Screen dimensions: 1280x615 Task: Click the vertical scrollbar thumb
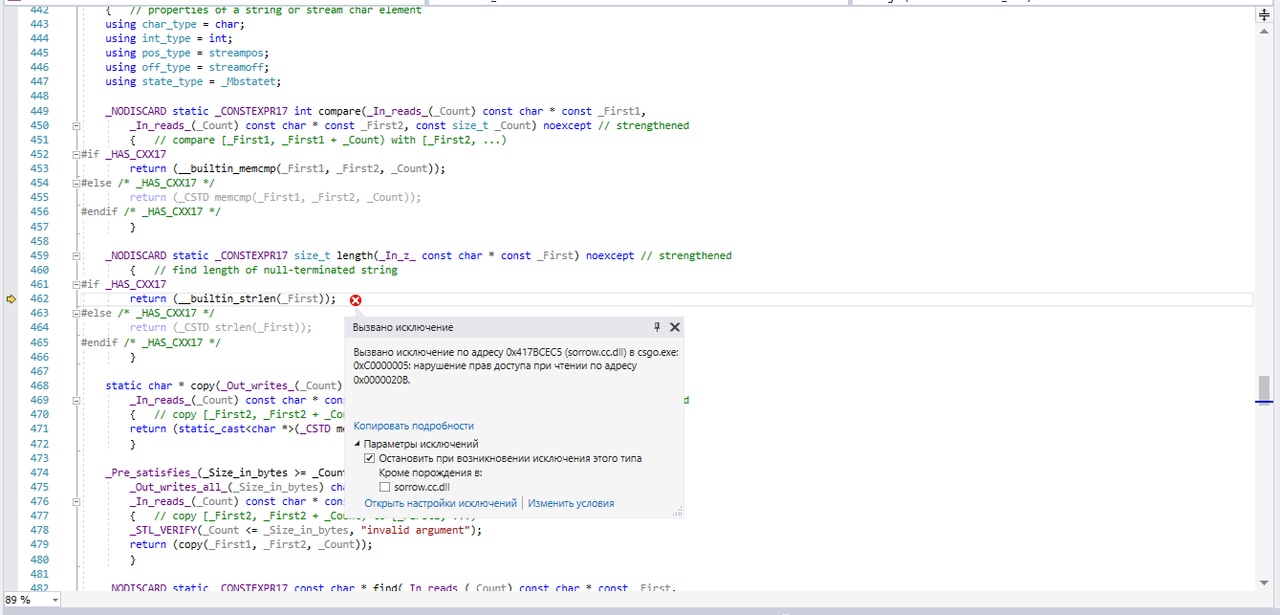1264,387
